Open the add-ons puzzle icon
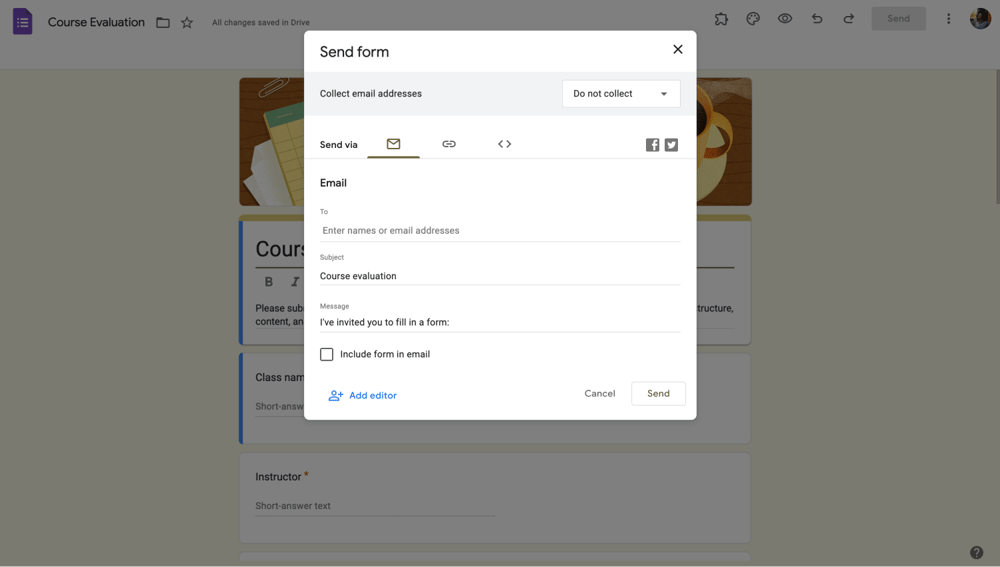 (x=721, y=19)
